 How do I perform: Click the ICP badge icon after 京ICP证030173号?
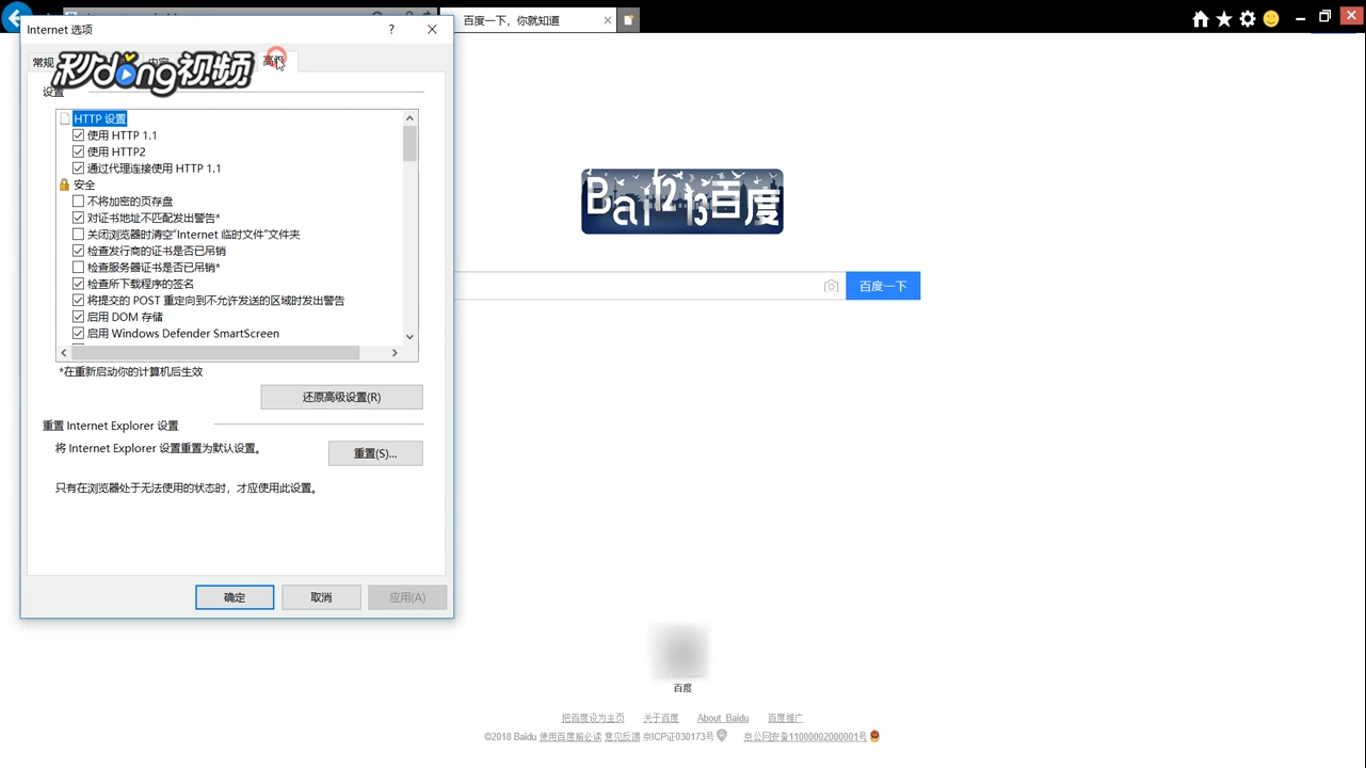click(x=722, y=736)
